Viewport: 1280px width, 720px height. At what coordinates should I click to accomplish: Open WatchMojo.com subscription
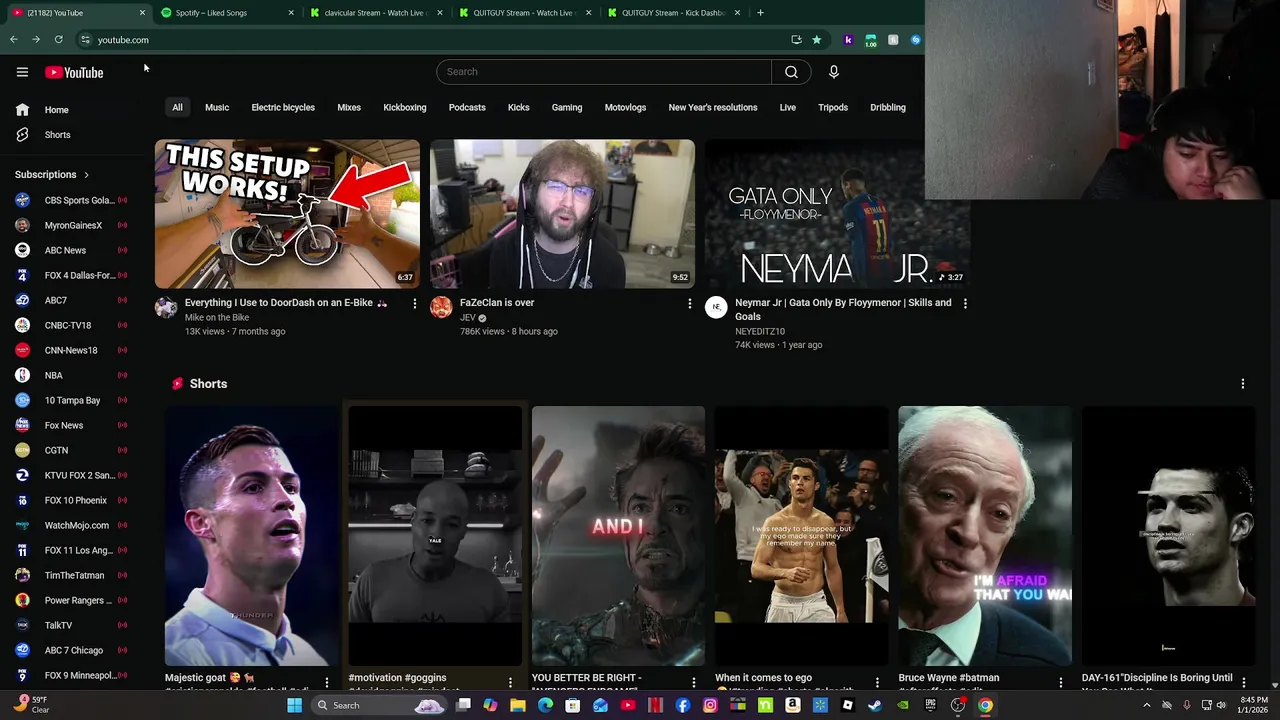click(x=70, y=525)
